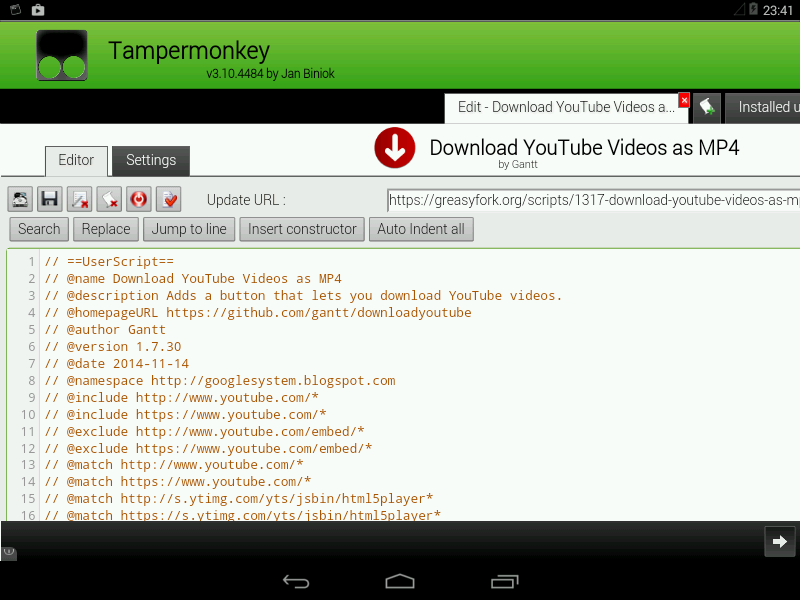Click the @include http://www.youtube.com/* line
800x600 pixels.
[x=182, y=397]
